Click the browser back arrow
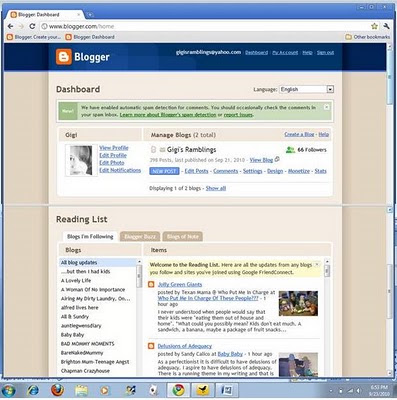The width and height of the screenshot is (397, 400). [11, 26]
